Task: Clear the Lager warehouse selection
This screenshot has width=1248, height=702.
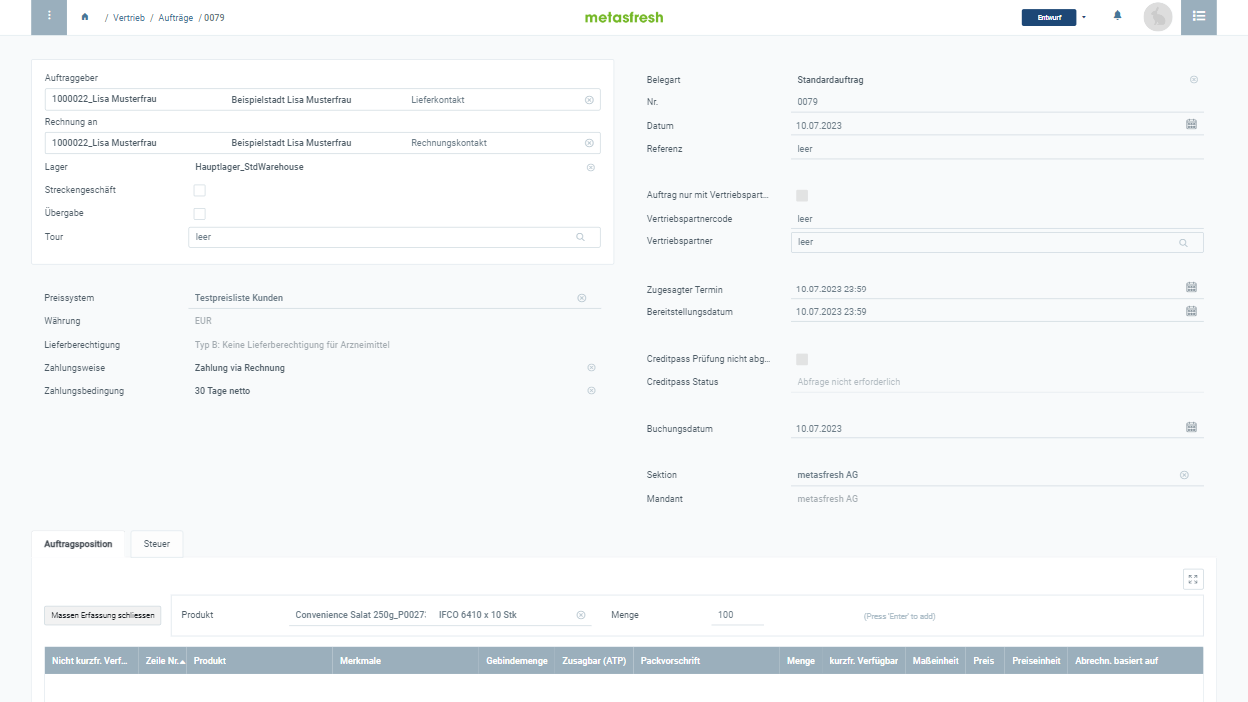Action: click(x=590, y=167)
